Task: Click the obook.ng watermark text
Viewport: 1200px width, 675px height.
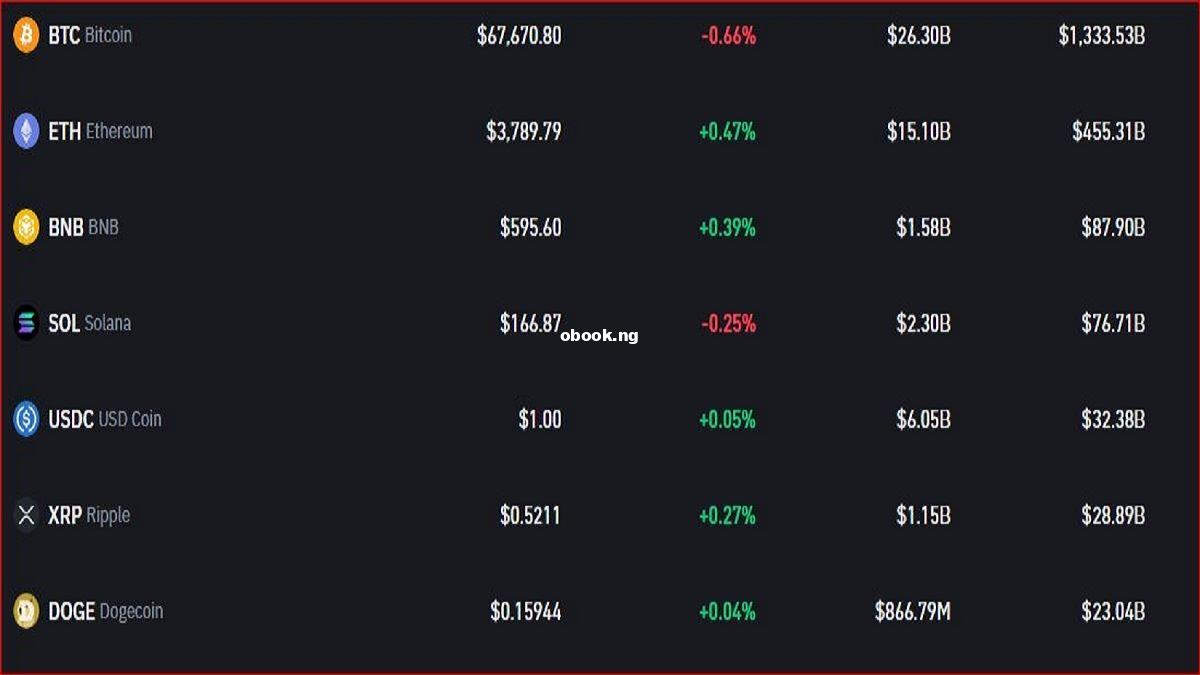Action: (599, 336)
